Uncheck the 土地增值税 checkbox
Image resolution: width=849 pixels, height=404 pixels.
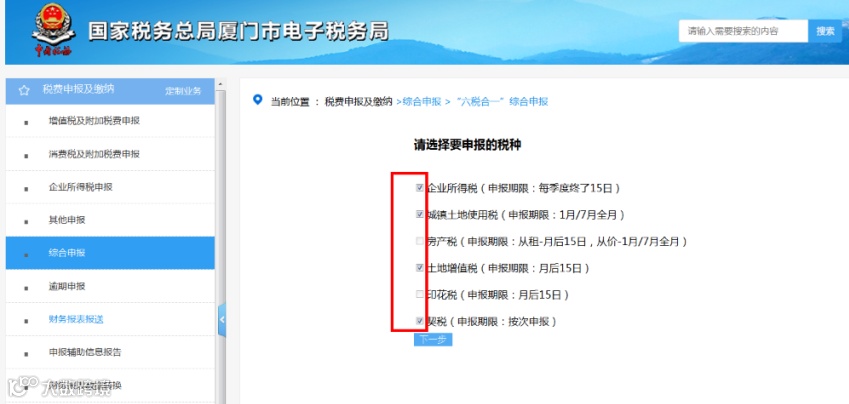tap(420, 268)
